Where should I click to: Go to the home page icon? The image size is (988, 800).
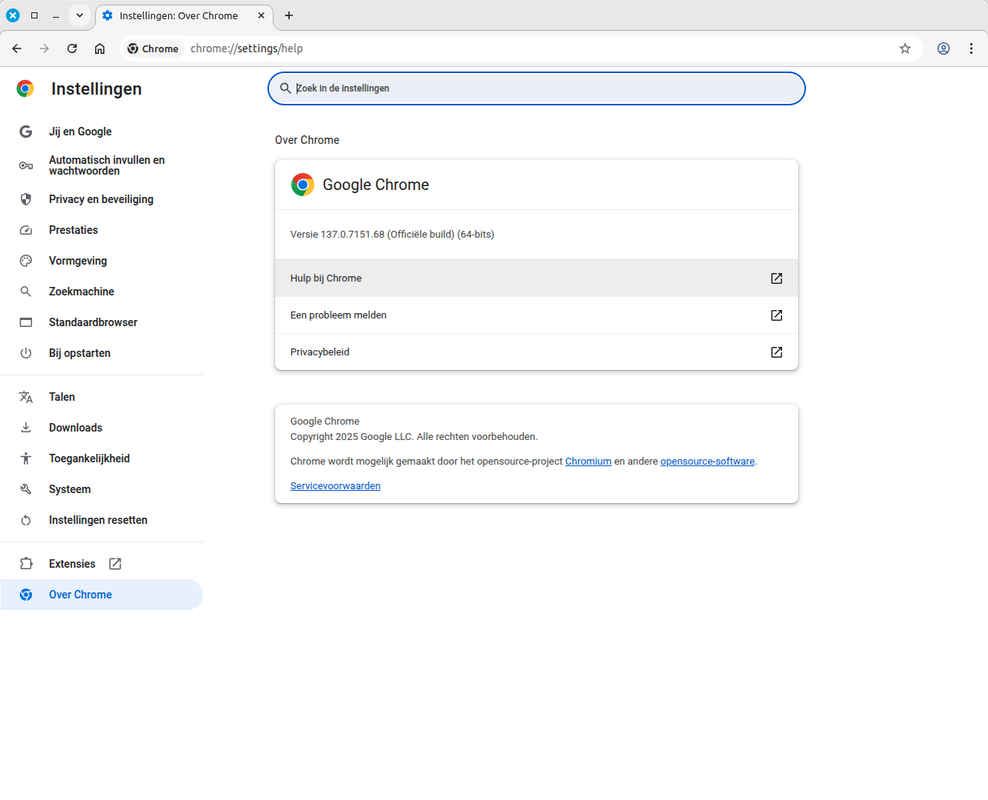click(x=100, y=49)
